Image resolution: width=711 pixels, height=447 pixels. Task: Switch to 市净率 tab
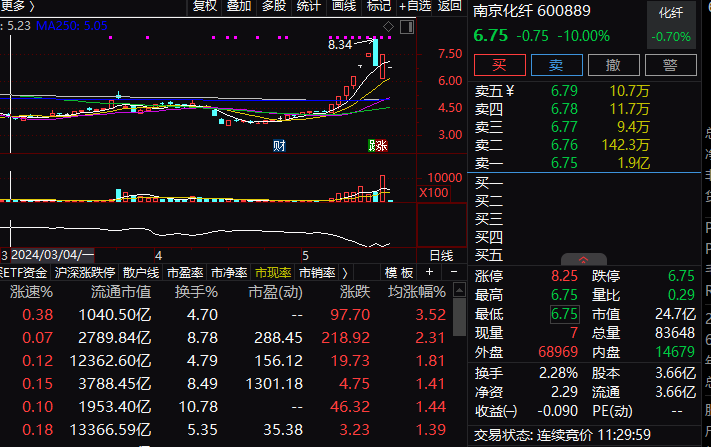click(229, 272)
